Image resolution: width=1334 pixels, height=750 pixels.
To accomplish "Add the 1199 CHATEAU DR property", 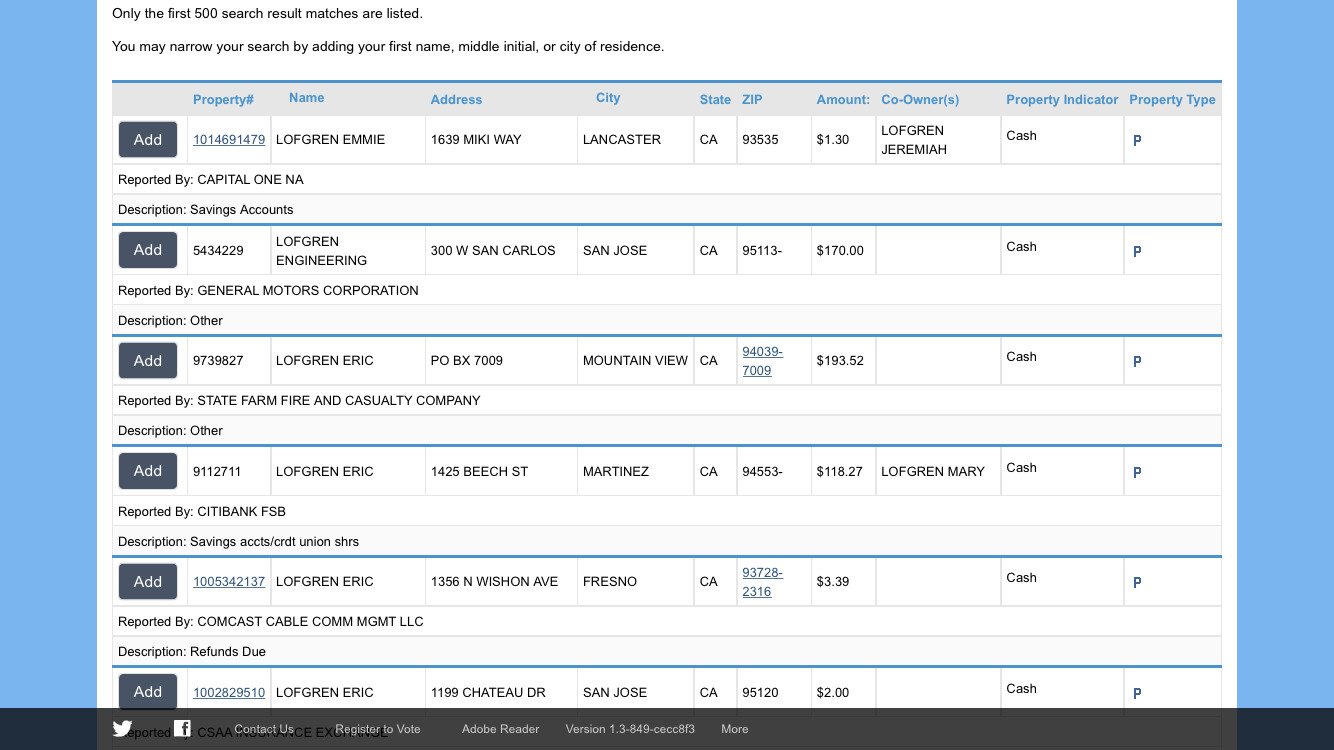I will (x=148, y=692).
